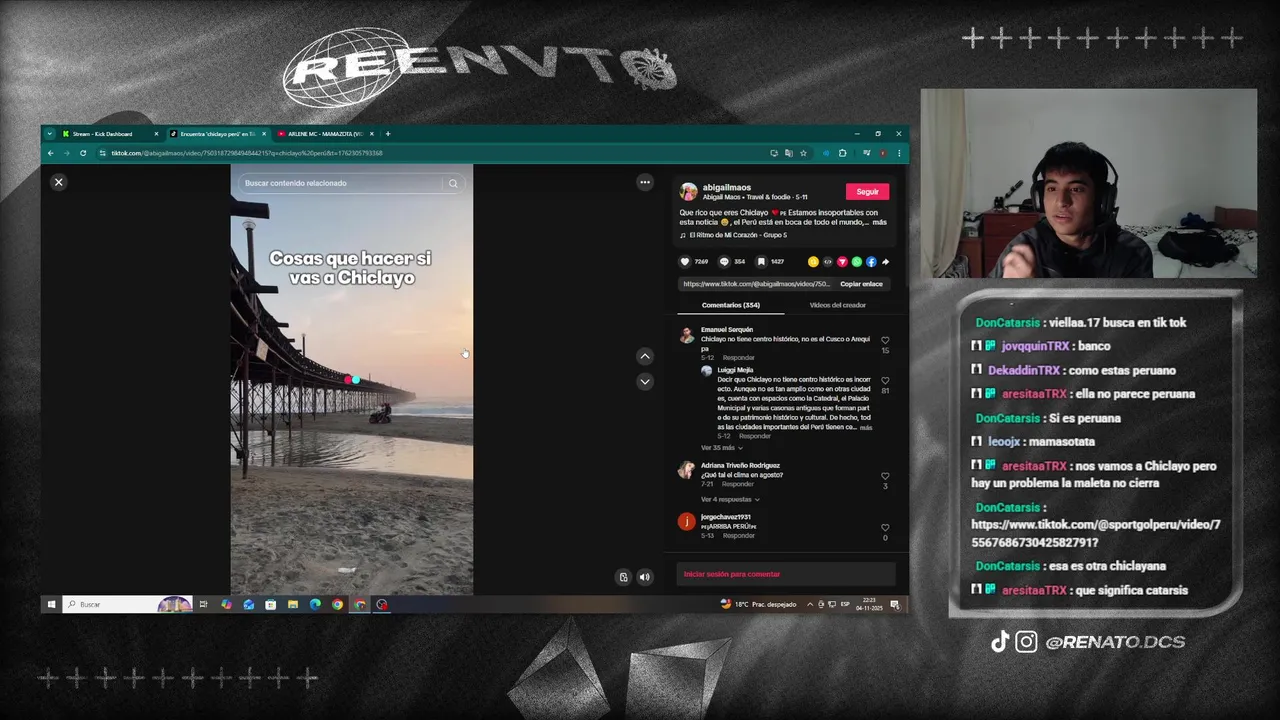1280x720 pixels.
Task: Click Copiar enlace button
Action: click(861, 284)
